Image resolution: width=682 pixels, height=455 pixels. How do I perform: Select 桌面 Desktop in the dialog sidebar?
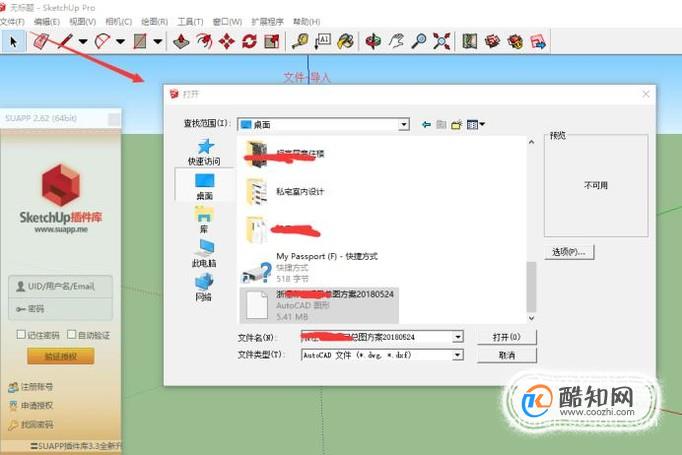204,187
